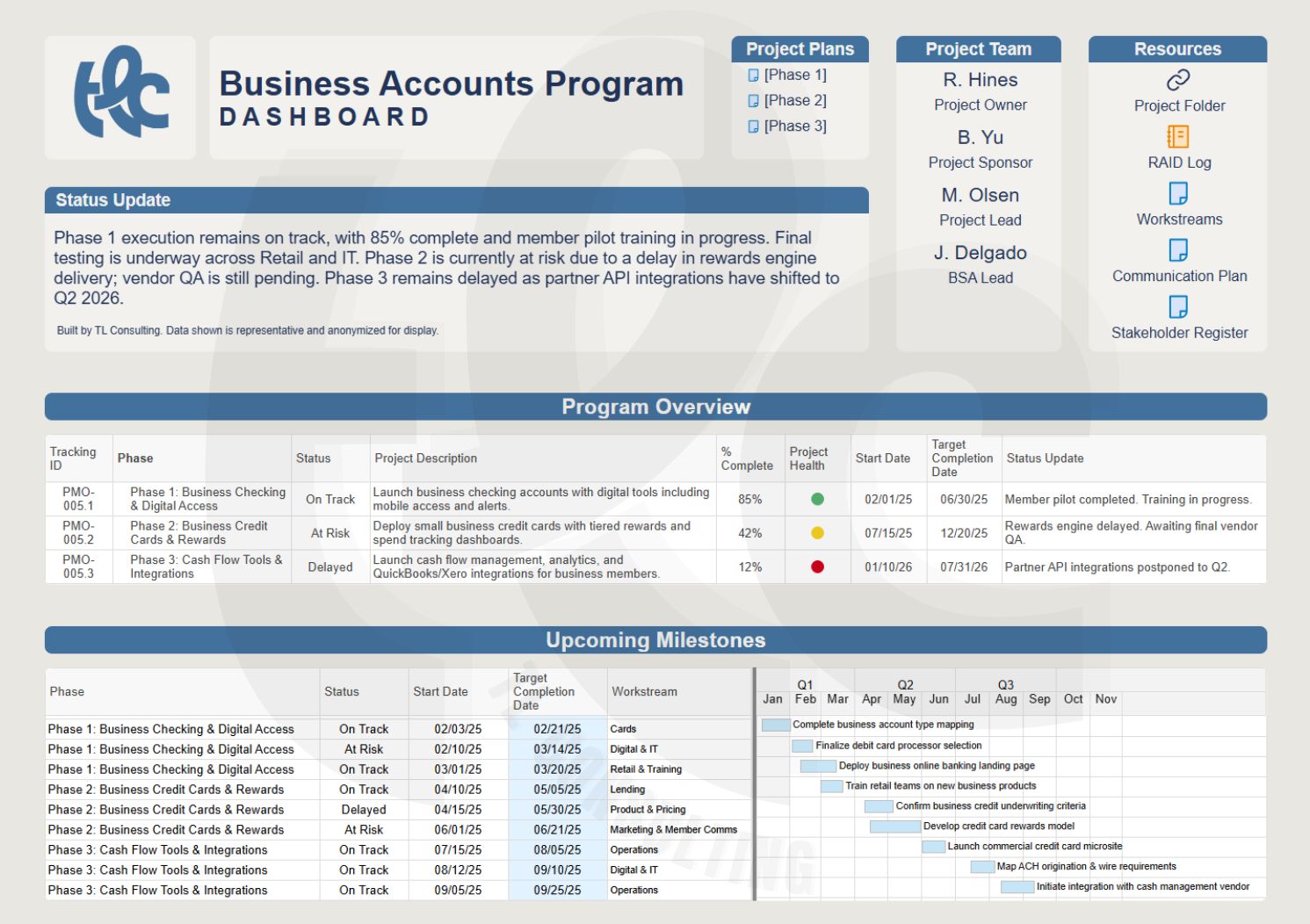The height and width of the screenshot is (924, 1310).
Task: Open the [Phase 1] project plan link
Action: [795, 76]
